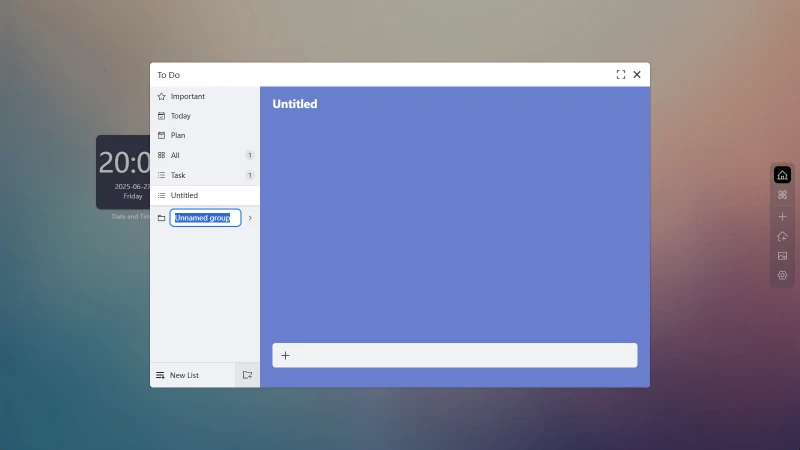This screenshot has height=450, width=800.
Task: Click the Important star icon
Action: 161,96
